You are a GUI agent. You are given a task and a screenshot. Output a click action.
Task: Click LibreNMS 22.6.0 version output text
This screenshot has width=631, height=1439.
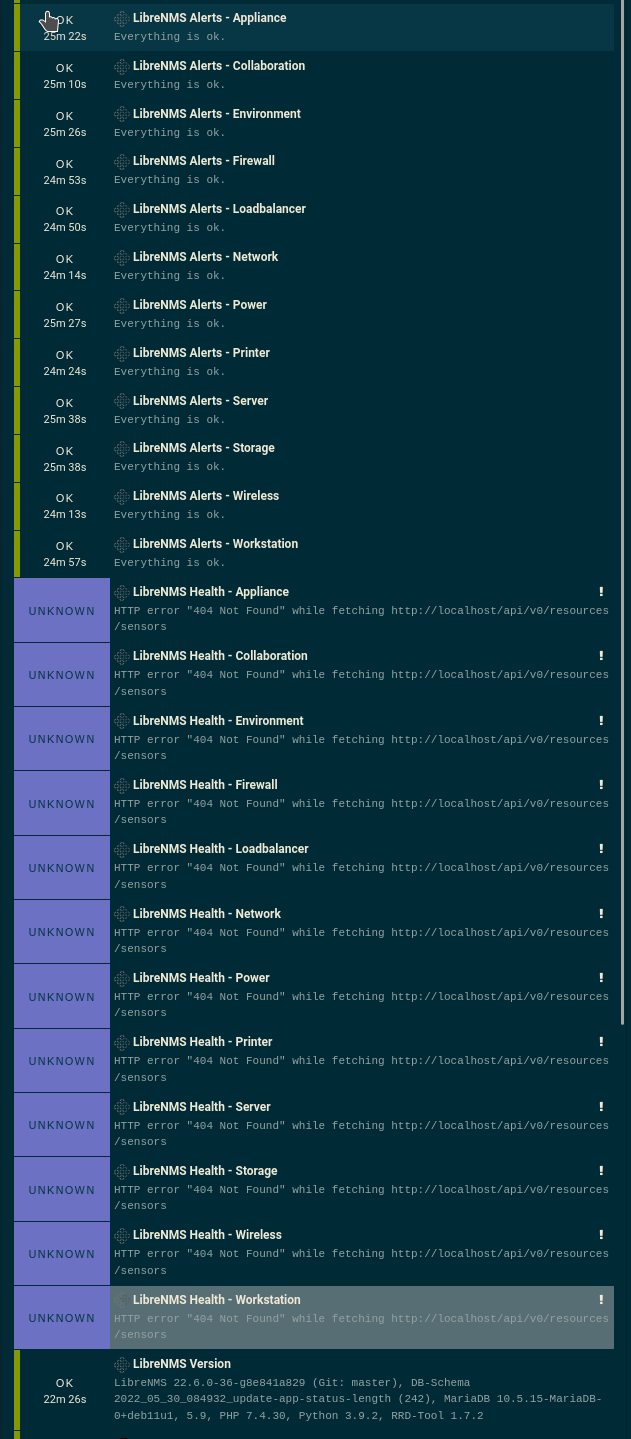tap(358, 1399)
